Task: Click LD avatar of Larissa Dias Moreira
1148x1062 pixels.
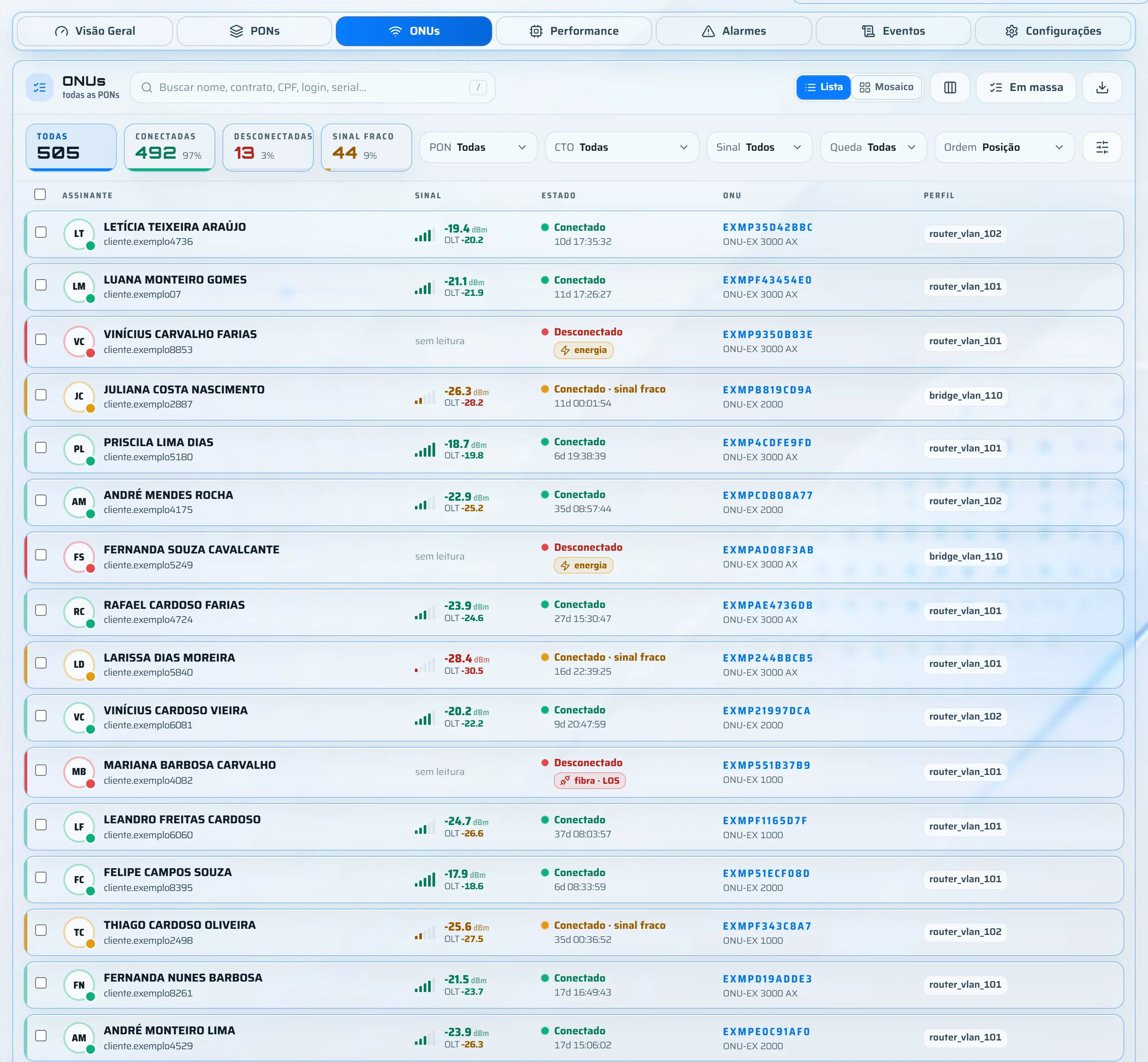Action: tap(79, 665)
